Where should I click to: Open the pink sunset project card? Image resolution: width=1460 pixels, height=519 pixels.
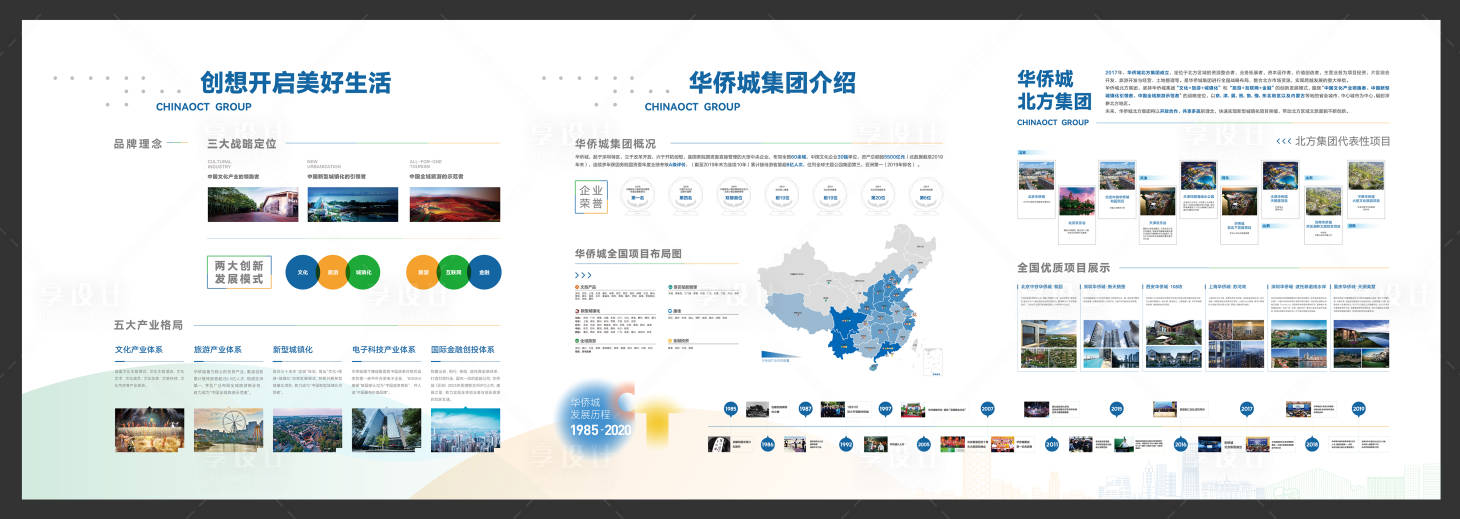coord(1076,215)
